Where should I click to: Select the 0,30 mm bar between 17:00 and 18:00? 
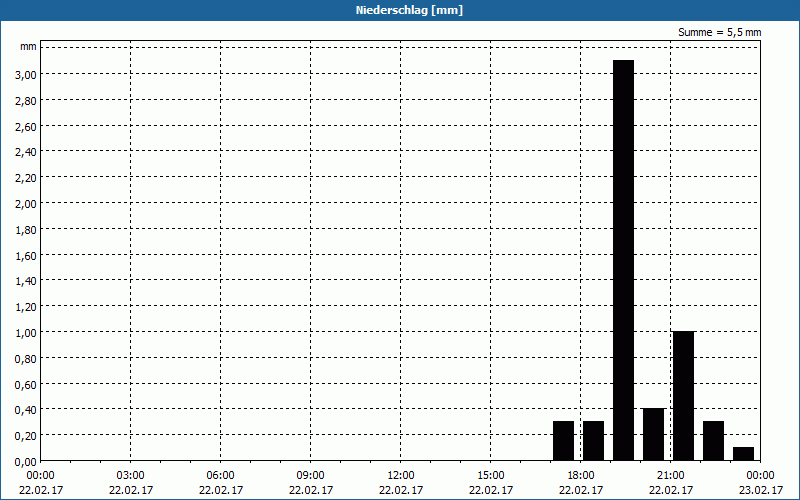click(x=563, y=441)
